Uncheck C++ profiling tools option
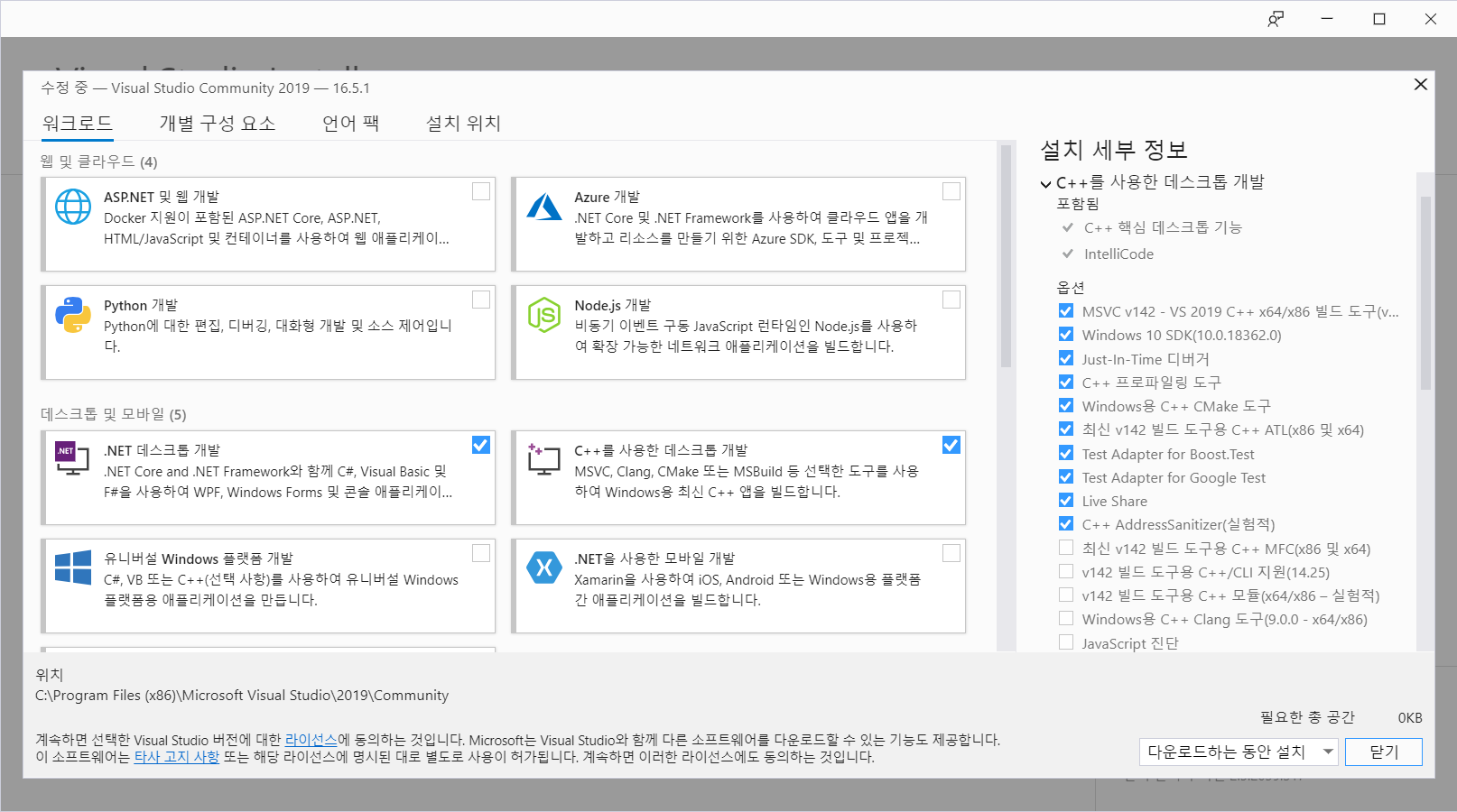This screenshot has height=812, width=1457. 1066,382
